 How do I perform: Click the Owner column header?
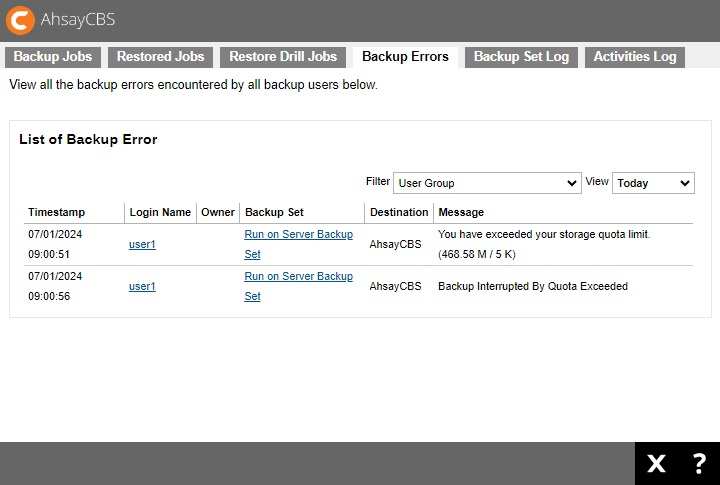click(218, 212)
